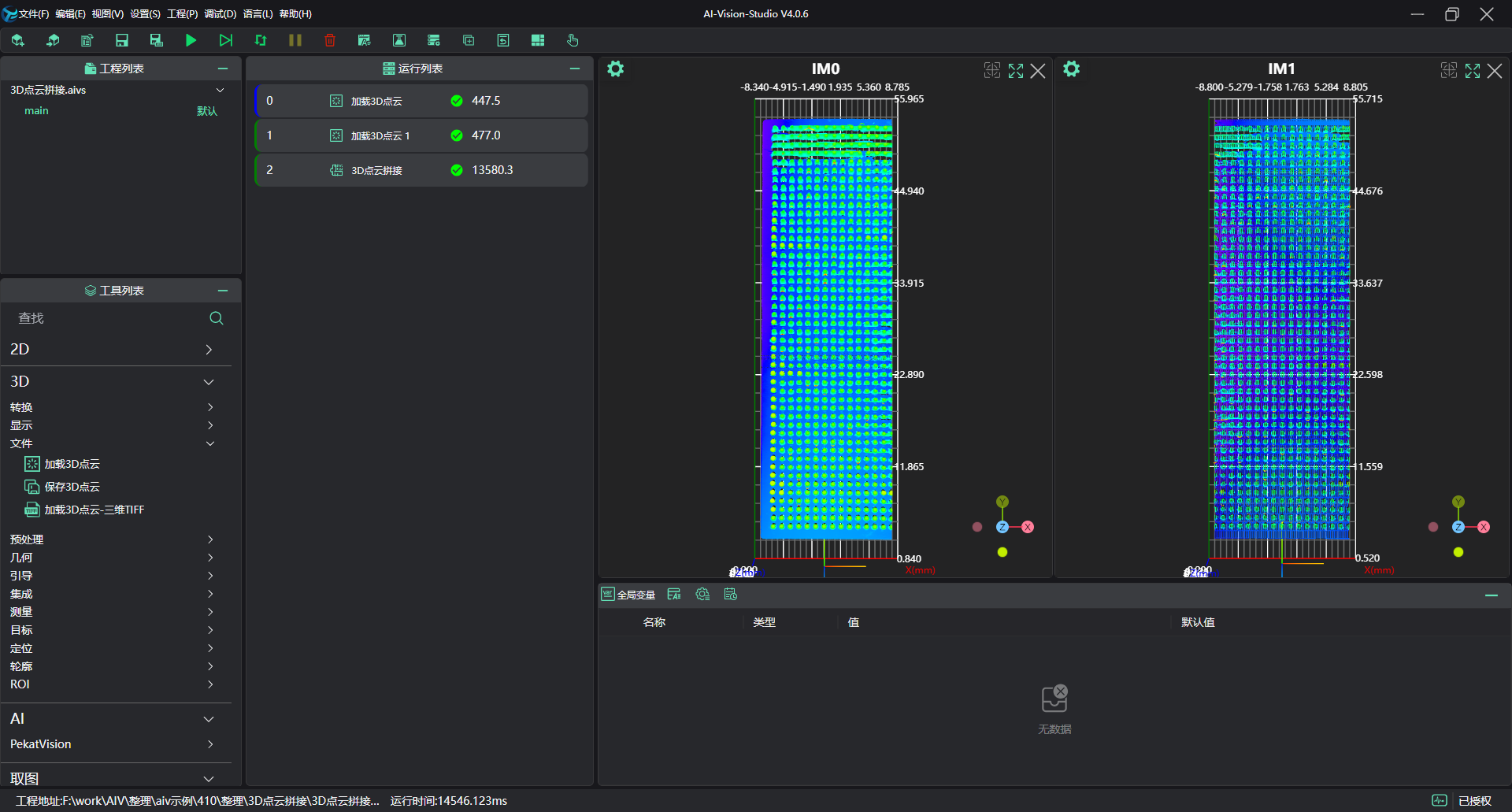The height and width of the screenshot is (812, 1512).
Task: Open IM0 view settings gear
Action: 616,69
